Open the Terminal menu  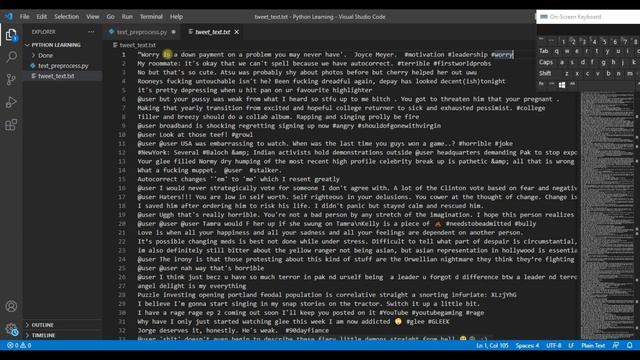151,17
